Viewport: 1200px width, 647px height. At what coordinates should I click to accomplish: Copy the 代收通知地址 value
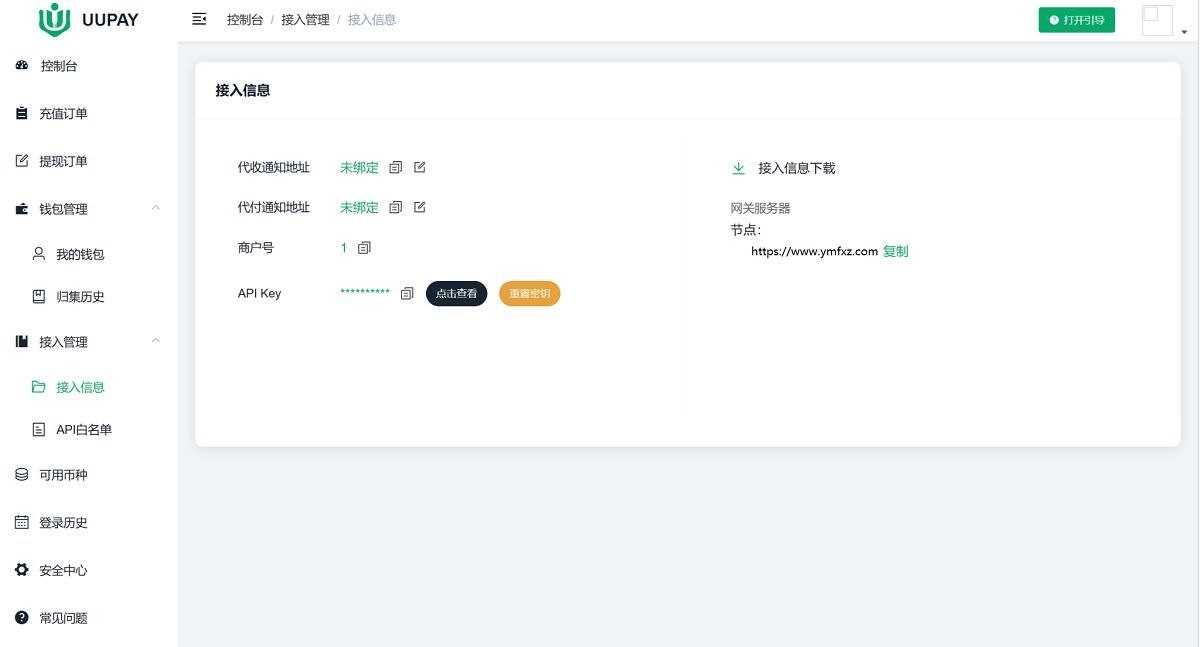[396, 167]
